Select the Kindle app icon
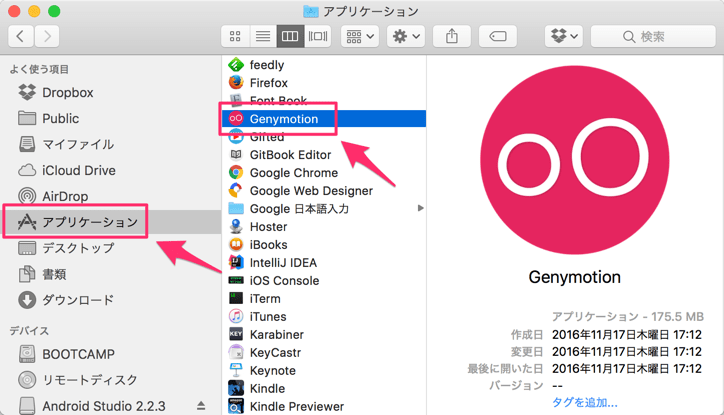The image size is (724, 415). click(x=236, y=389)
